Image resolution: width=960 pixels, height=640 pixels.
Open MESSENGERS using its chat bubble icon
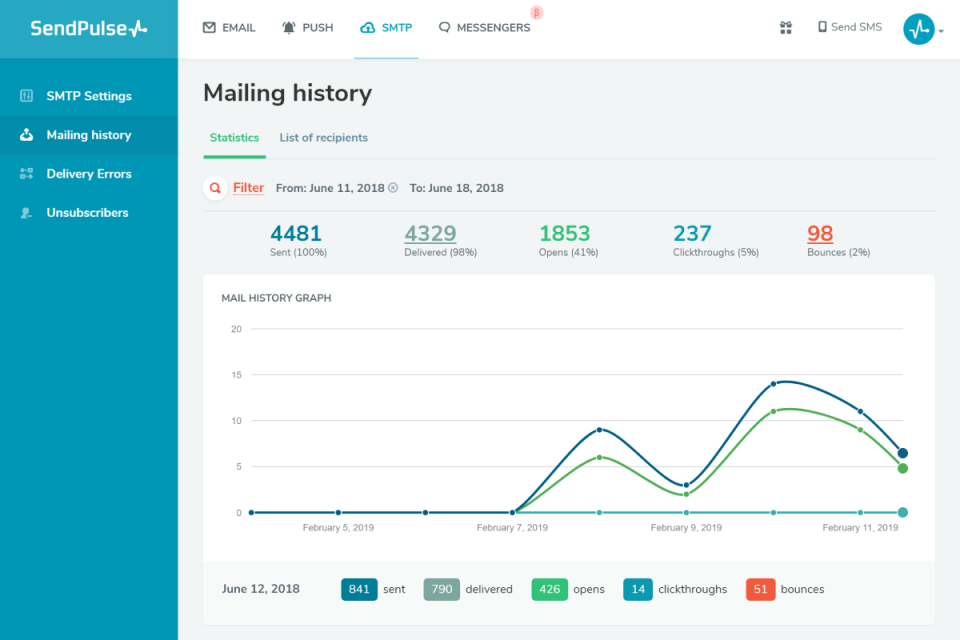(x=443, y=27)
